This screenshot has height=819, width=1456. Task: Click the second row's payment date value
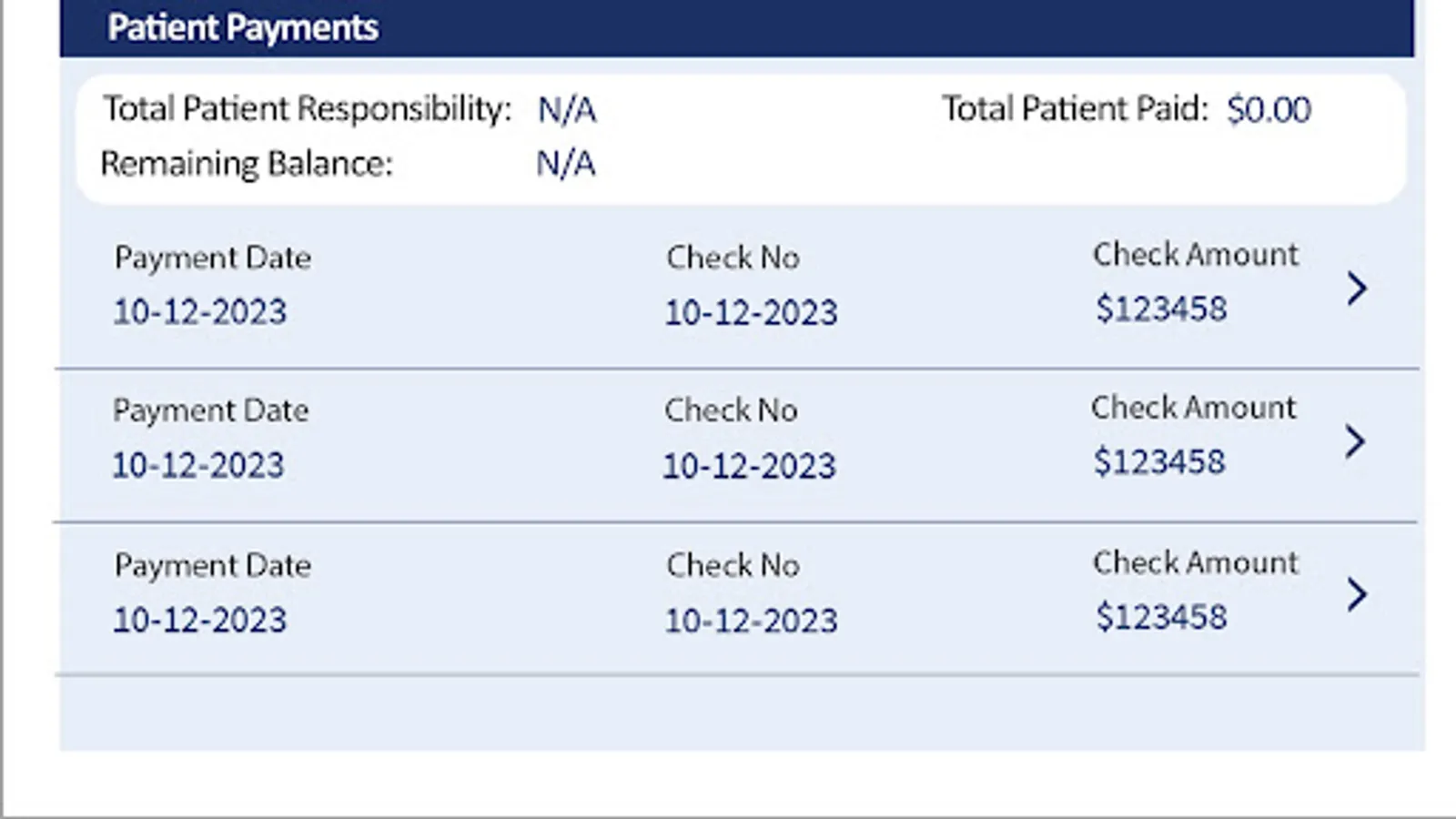point(198,466)
